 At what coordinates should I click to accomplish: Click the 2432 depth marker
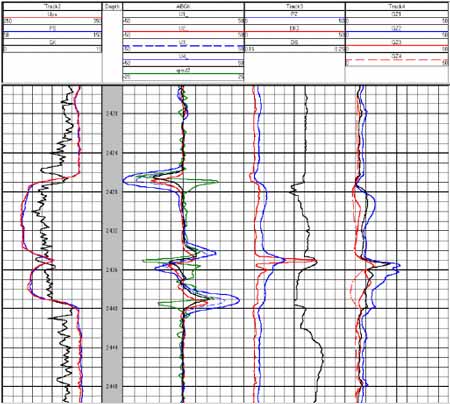click(113, 231)
